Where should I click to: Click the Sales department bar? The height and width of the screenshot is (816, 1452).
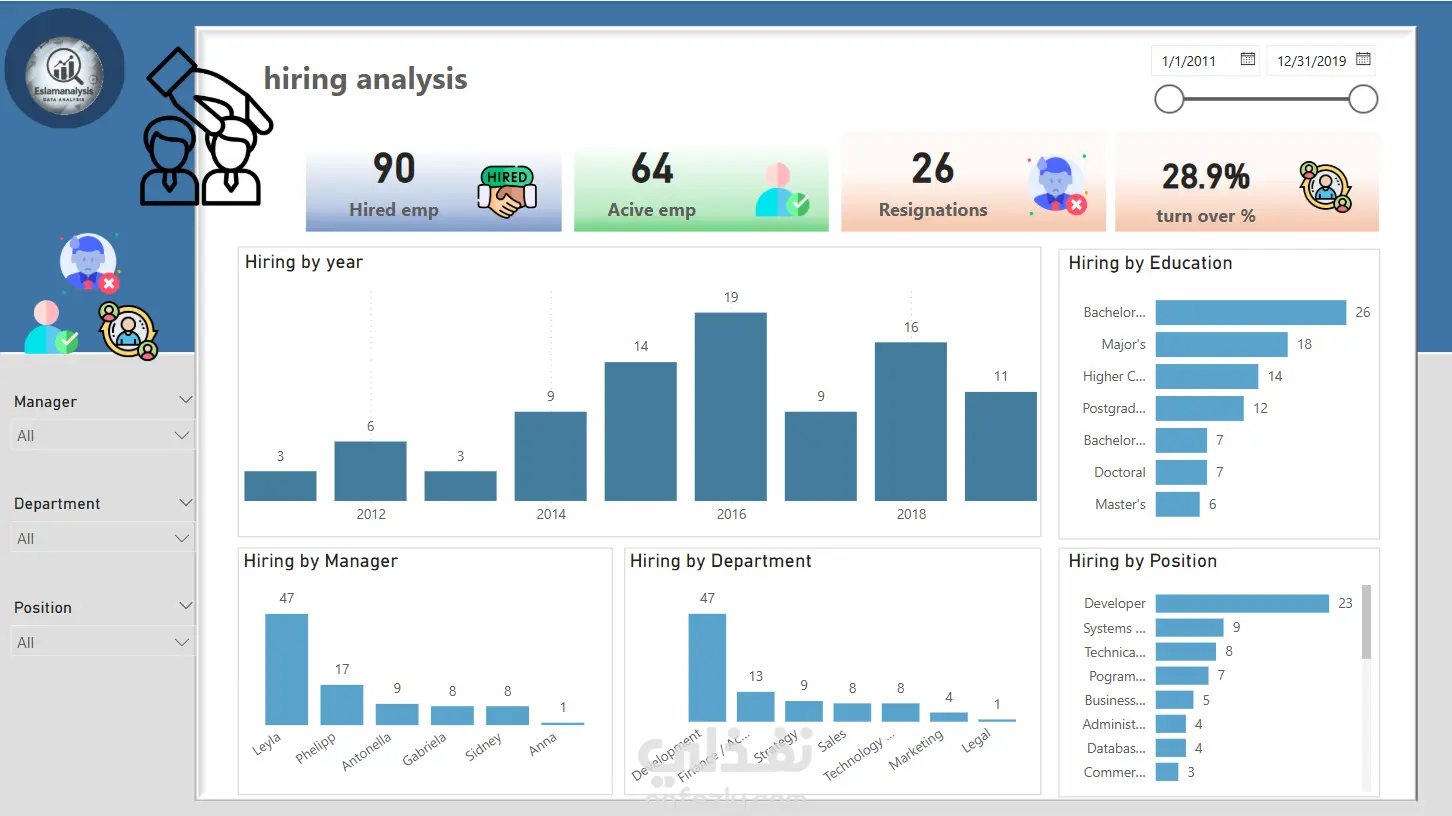pos(852,713)
